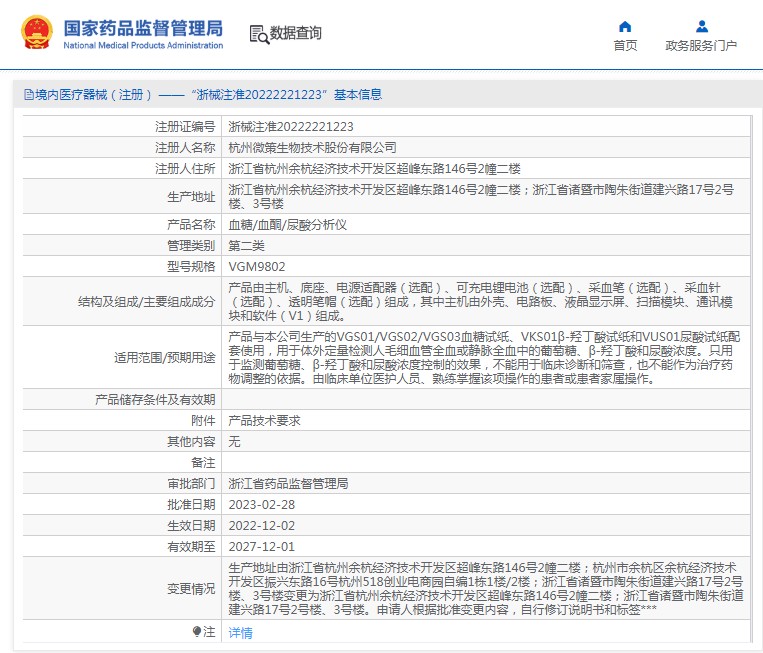
Task: Click registration number 浙械注准20222221223 cell
Action: point(291,127)
